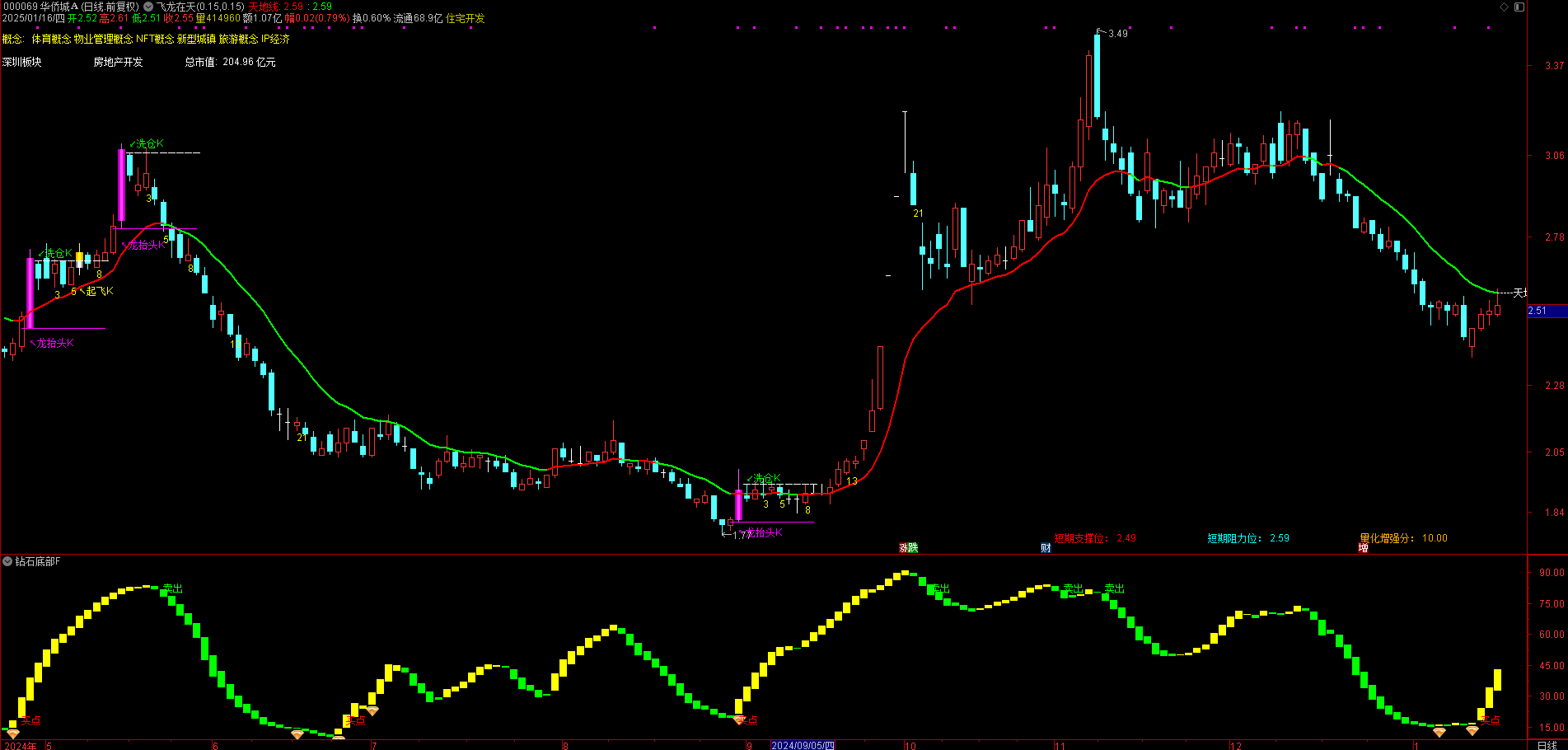Click the first 卖出 label in indicator panel
The width and height of the screenshot is (1568, 750).
tap(172, 588)
